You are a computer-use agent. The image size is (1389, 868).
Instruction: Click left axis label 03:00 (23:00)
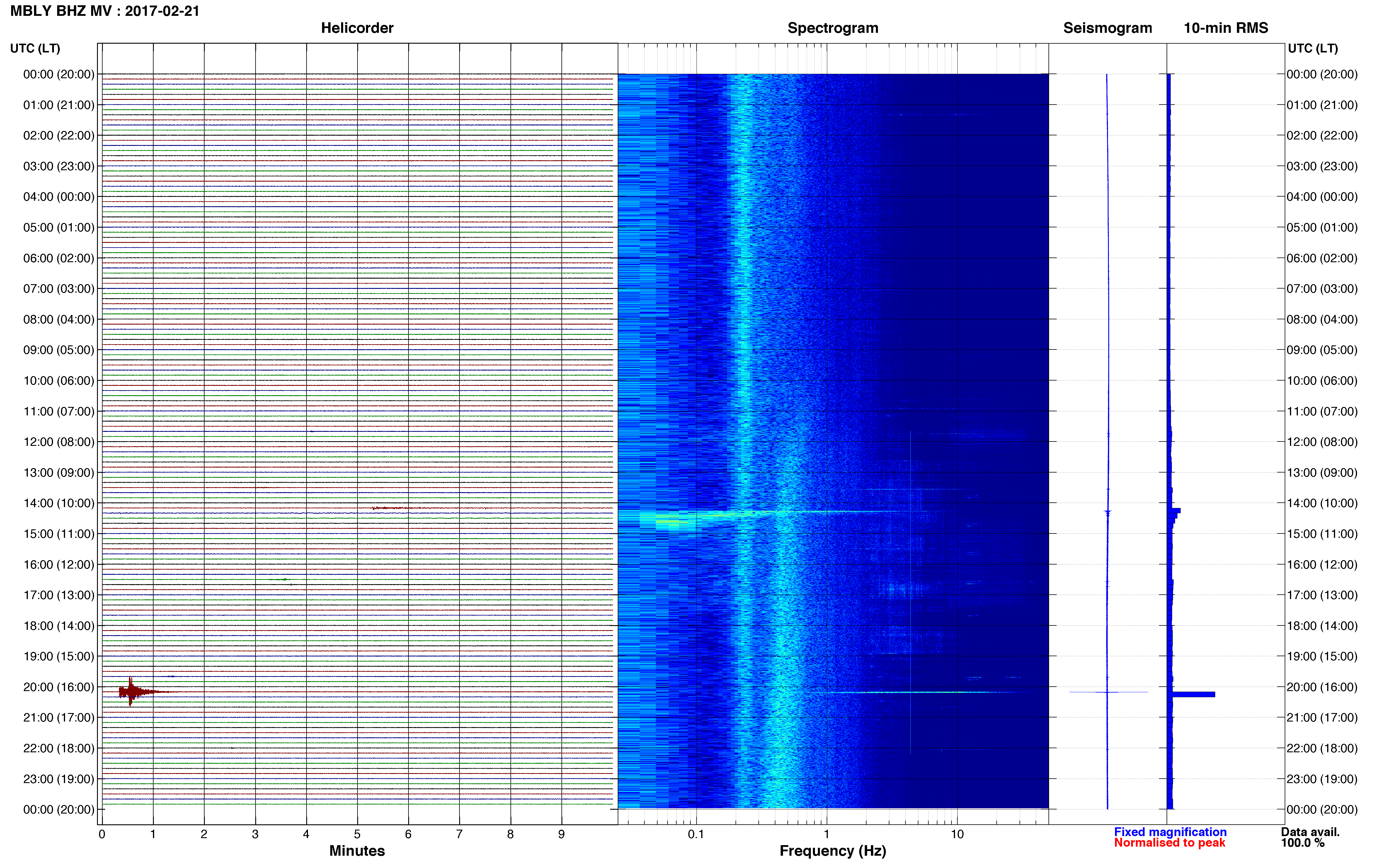click(x=59, y=166)
